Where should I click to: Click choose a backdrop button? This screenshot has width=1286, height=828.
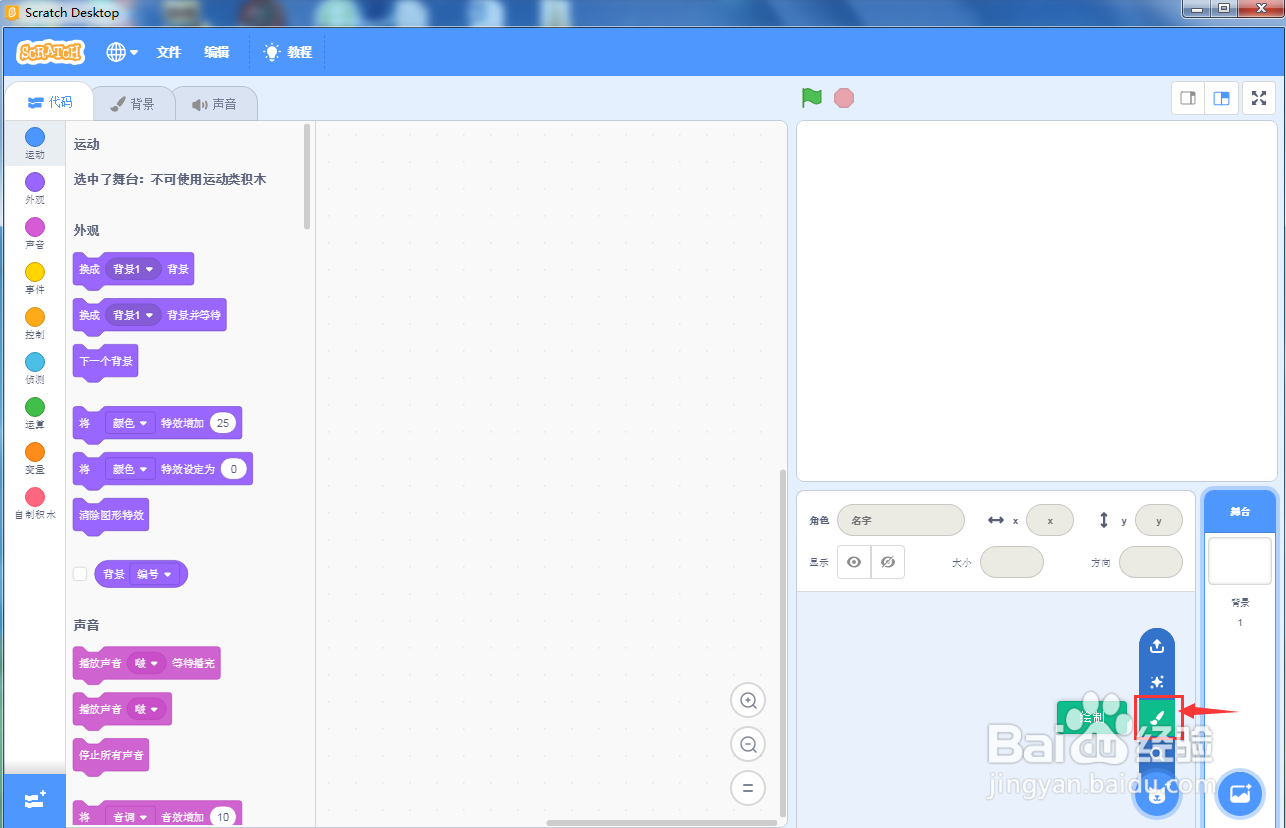tap(1240, 794)
